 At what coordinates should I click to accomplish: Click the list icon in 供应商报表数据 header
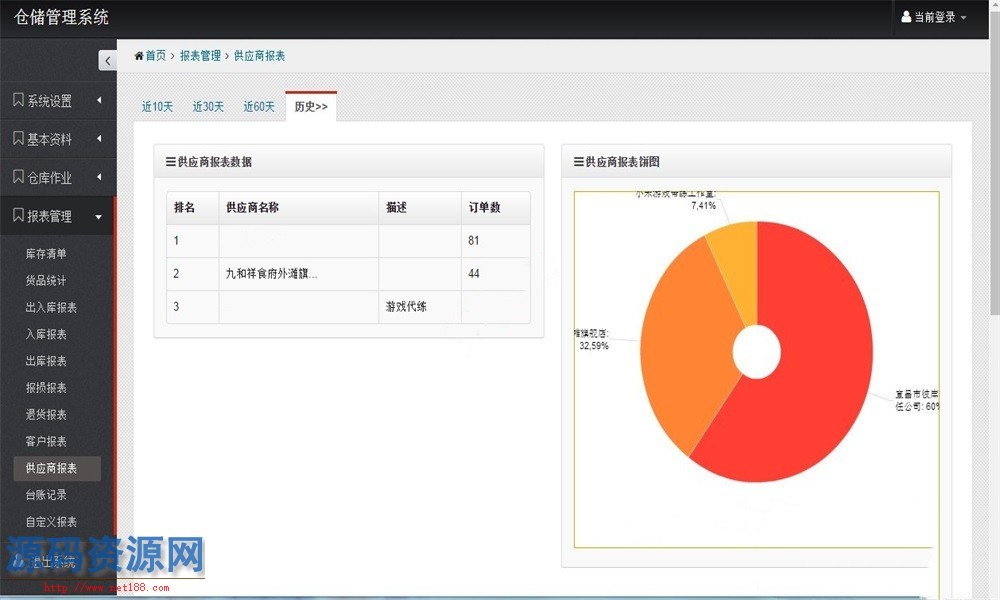[x=171, y=162]
